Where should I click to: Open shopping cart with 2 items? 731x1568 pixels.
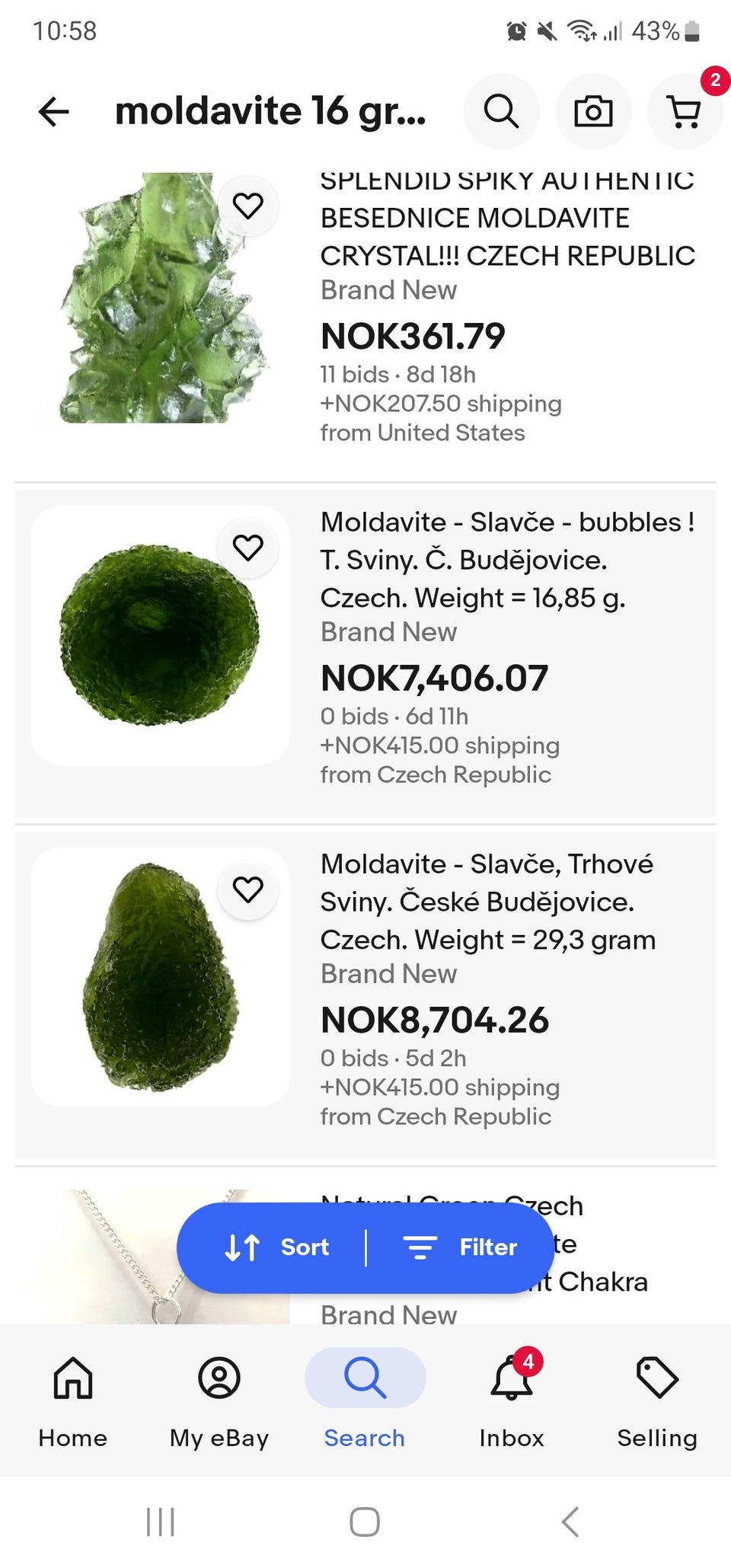pos(685,112)
